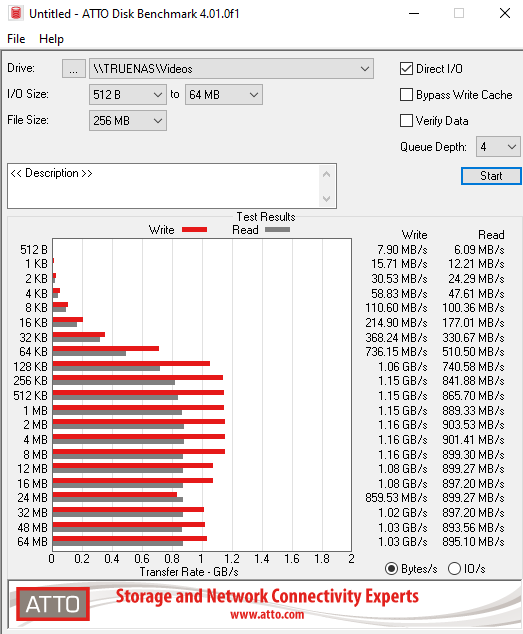
Task: Open the 64 MB maximum I/O size dropdown
Action: click(x=224, y=95)
